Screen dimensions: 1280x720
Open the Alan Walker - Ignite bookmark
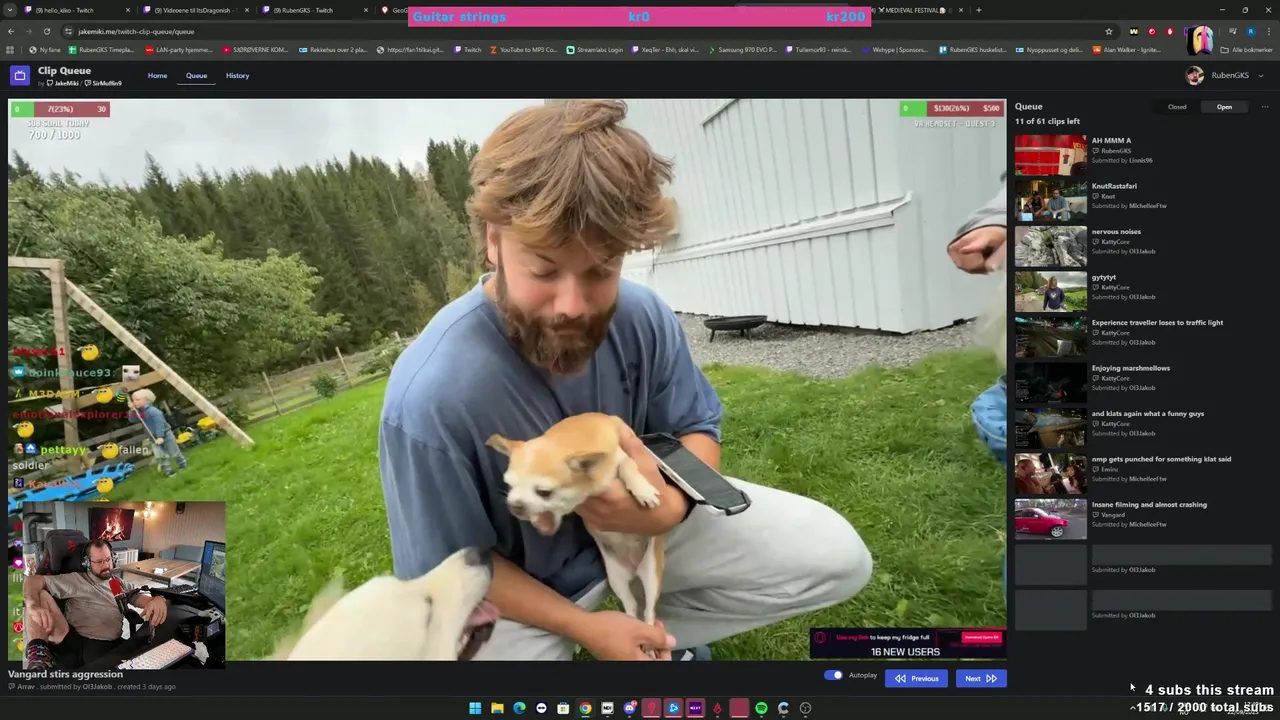pyautogui.click(x=1126, y=50)
